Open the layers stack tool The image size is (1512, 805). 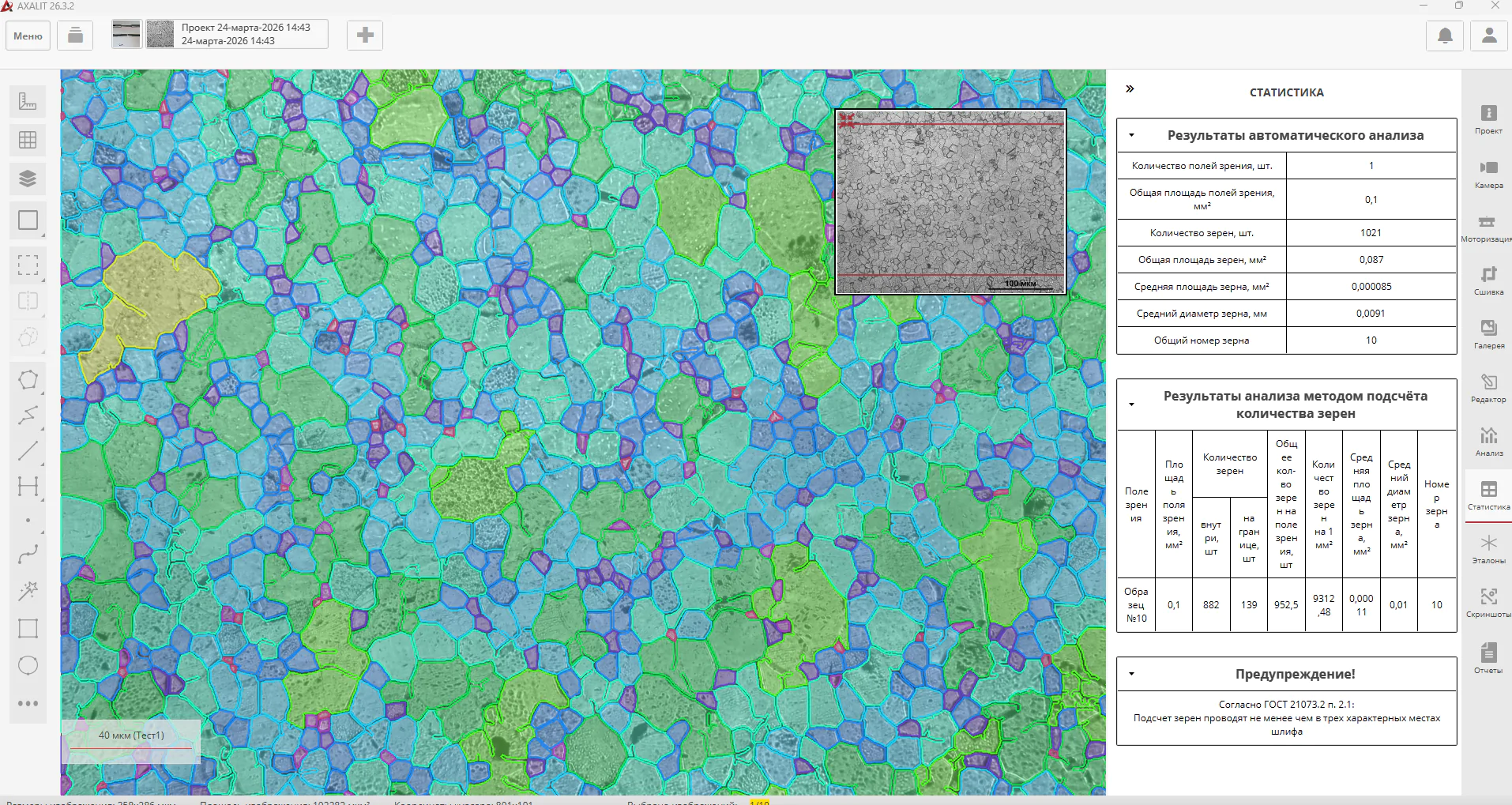coord(28,179)
